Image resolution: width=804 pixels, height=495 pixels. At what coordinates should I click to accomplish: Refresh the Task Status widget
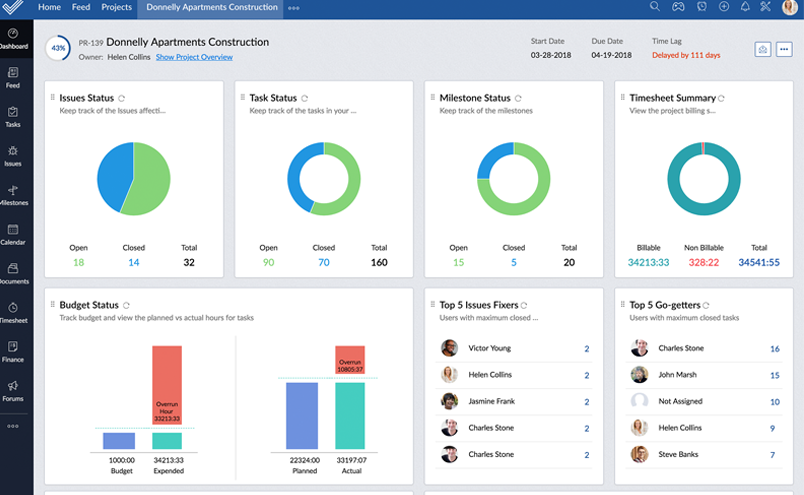click(305, 98)
